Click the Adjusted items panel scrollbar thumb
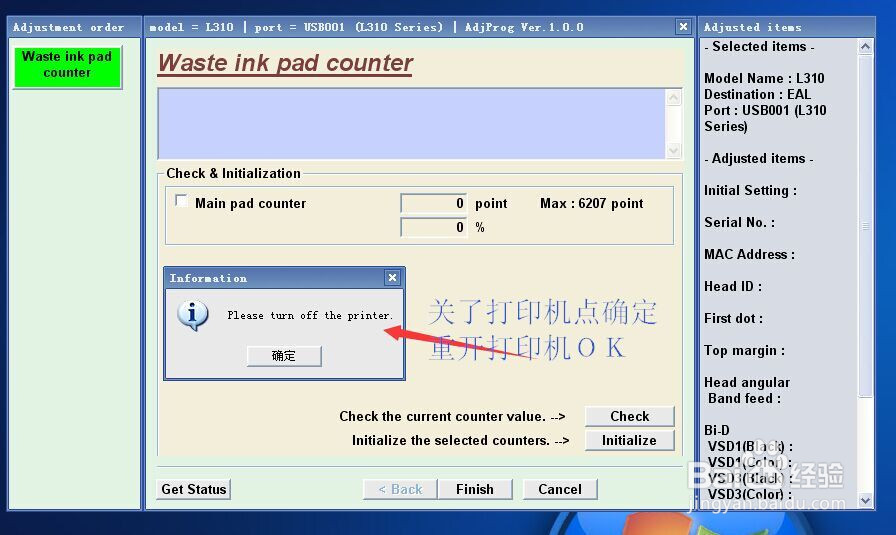 866,226
